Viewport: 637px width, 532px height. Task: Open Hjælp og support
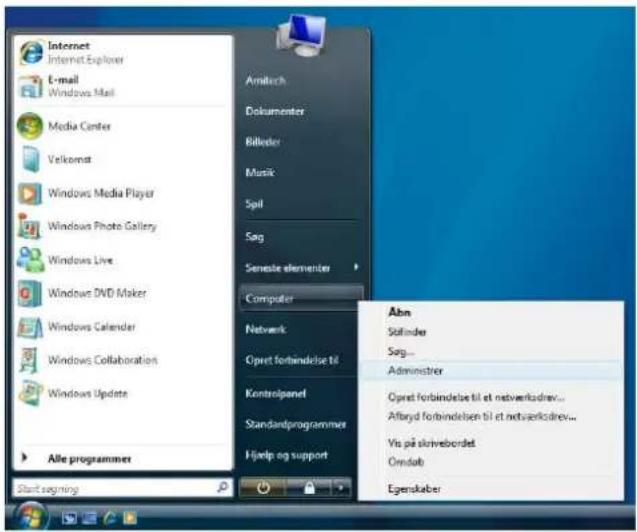tap(286, 455)
